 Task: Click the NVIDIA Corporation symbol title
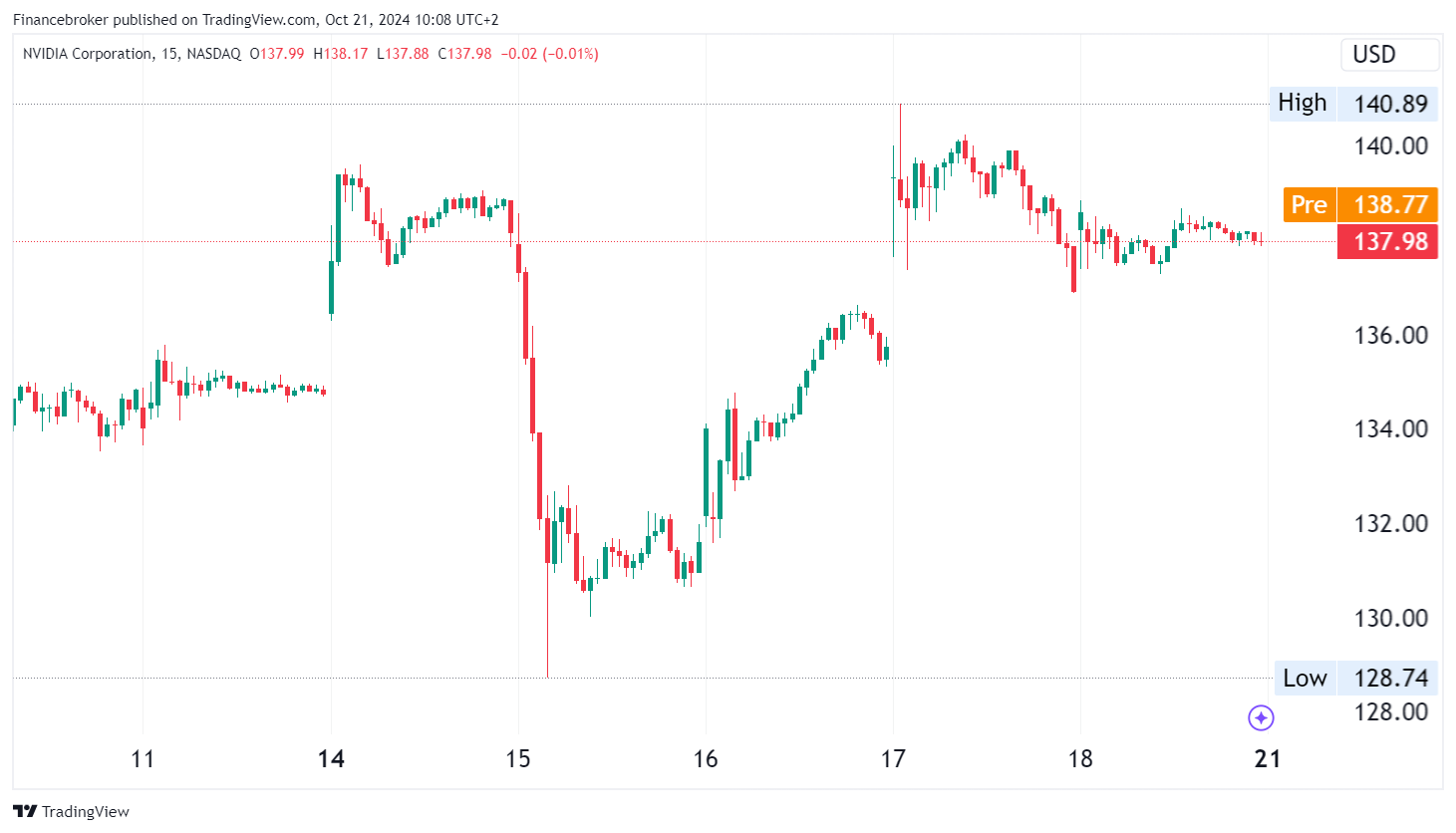pyautogui.click(x=88, y=54)
